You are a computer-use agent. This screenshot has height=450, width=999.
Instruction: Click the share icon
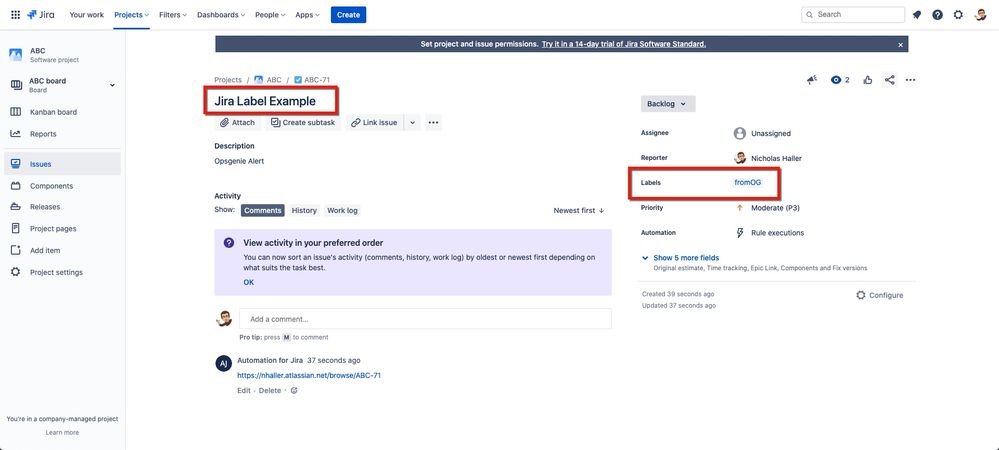[889, 80]
